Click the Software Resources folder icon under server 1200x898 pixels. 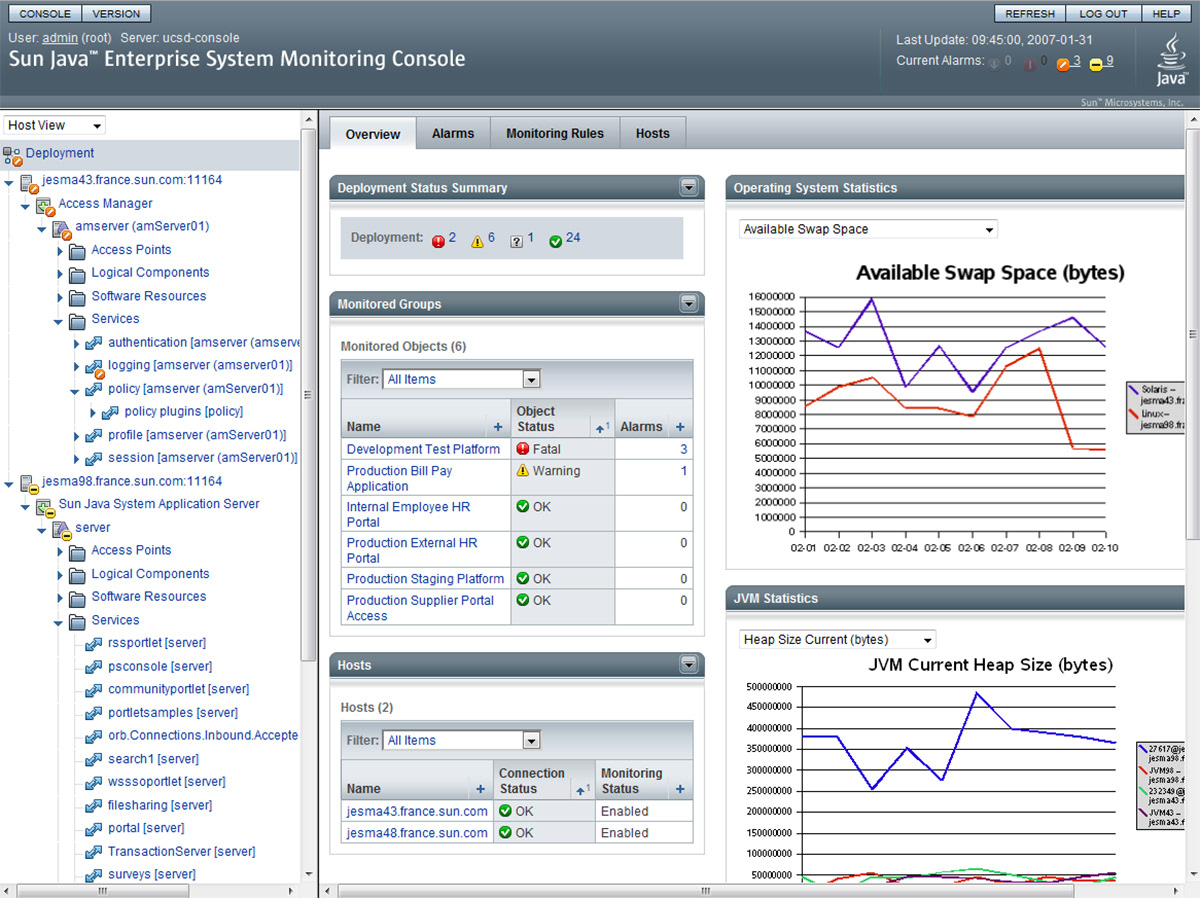78,598
